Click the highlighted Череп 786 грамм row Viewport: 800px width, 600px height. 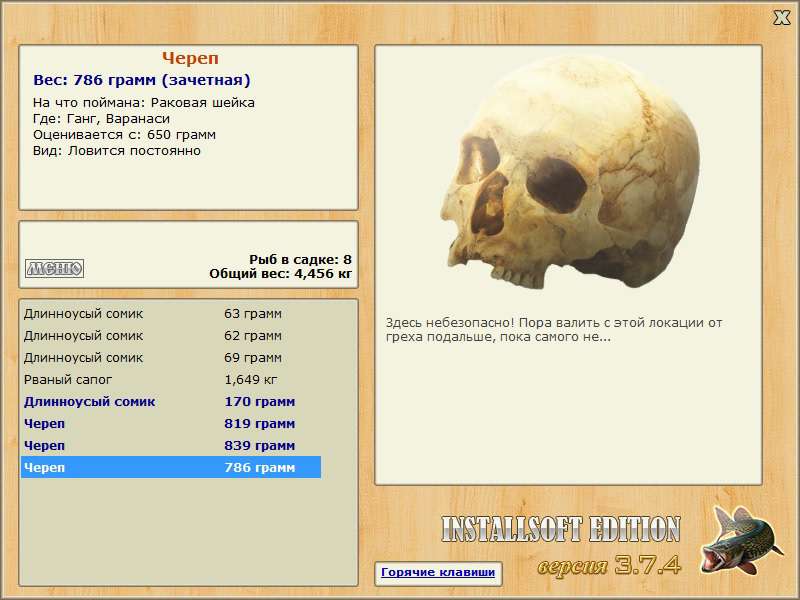pos(170,467)
